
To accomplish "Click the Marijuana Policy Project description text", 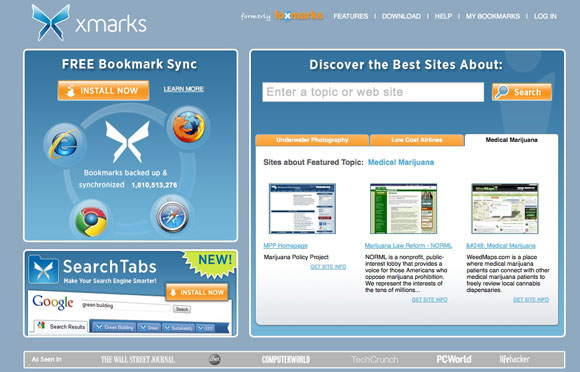I will point(296,257).
